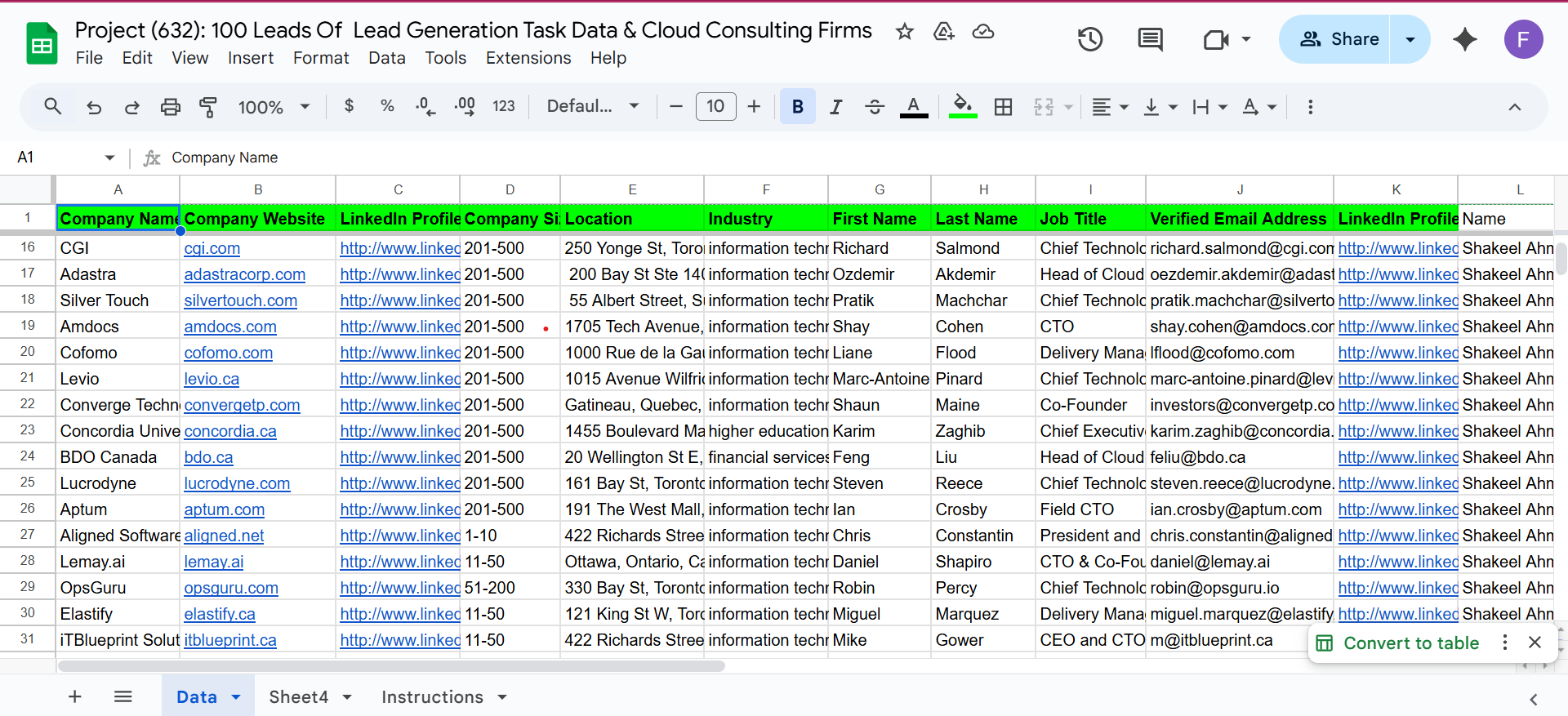Open the File menu
The width and height of the screenshot is (1568, 716).
89,58
